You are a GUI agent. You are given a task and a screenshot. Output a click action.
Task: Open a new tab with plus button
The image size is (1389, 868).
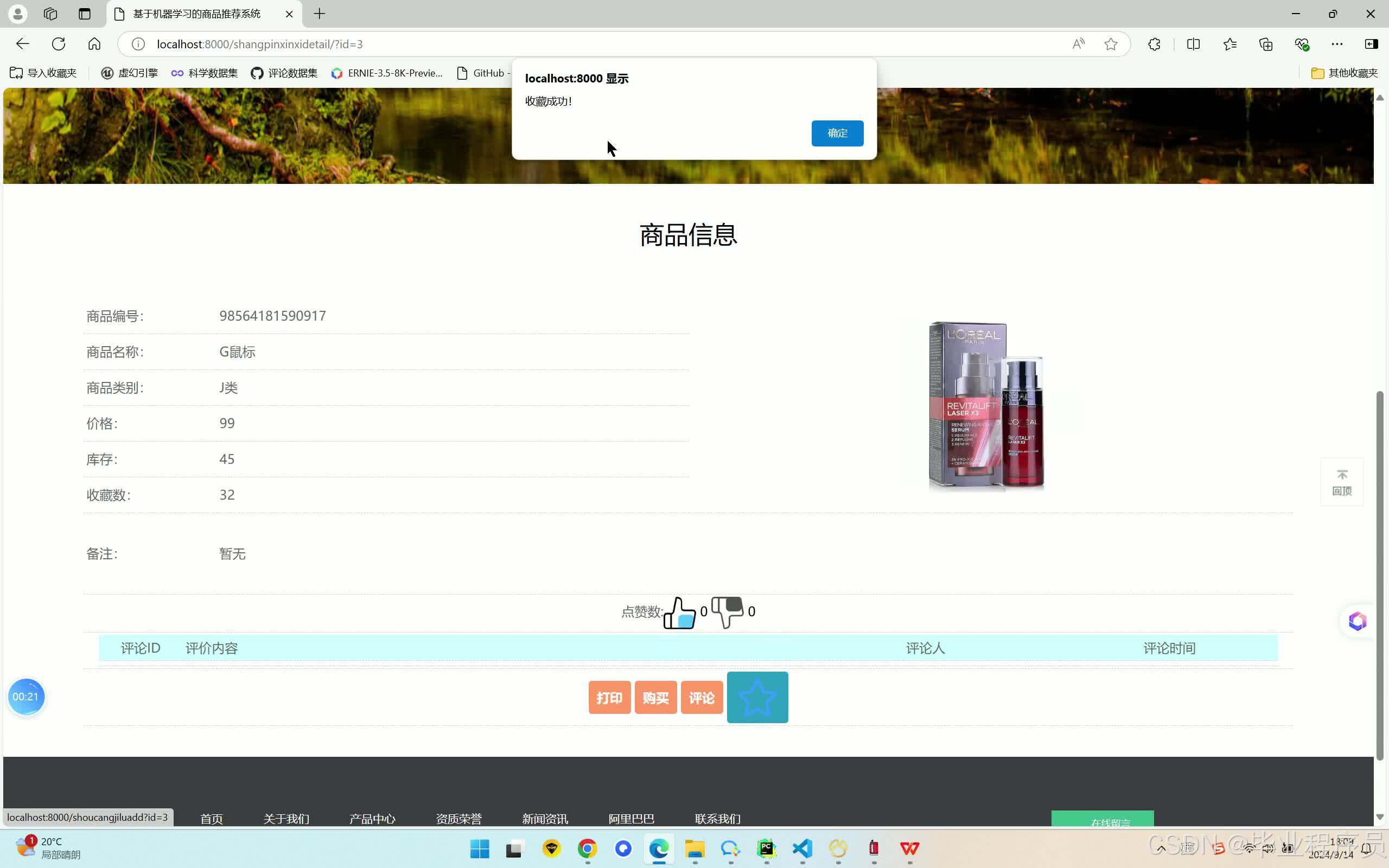tap(320, 14)
